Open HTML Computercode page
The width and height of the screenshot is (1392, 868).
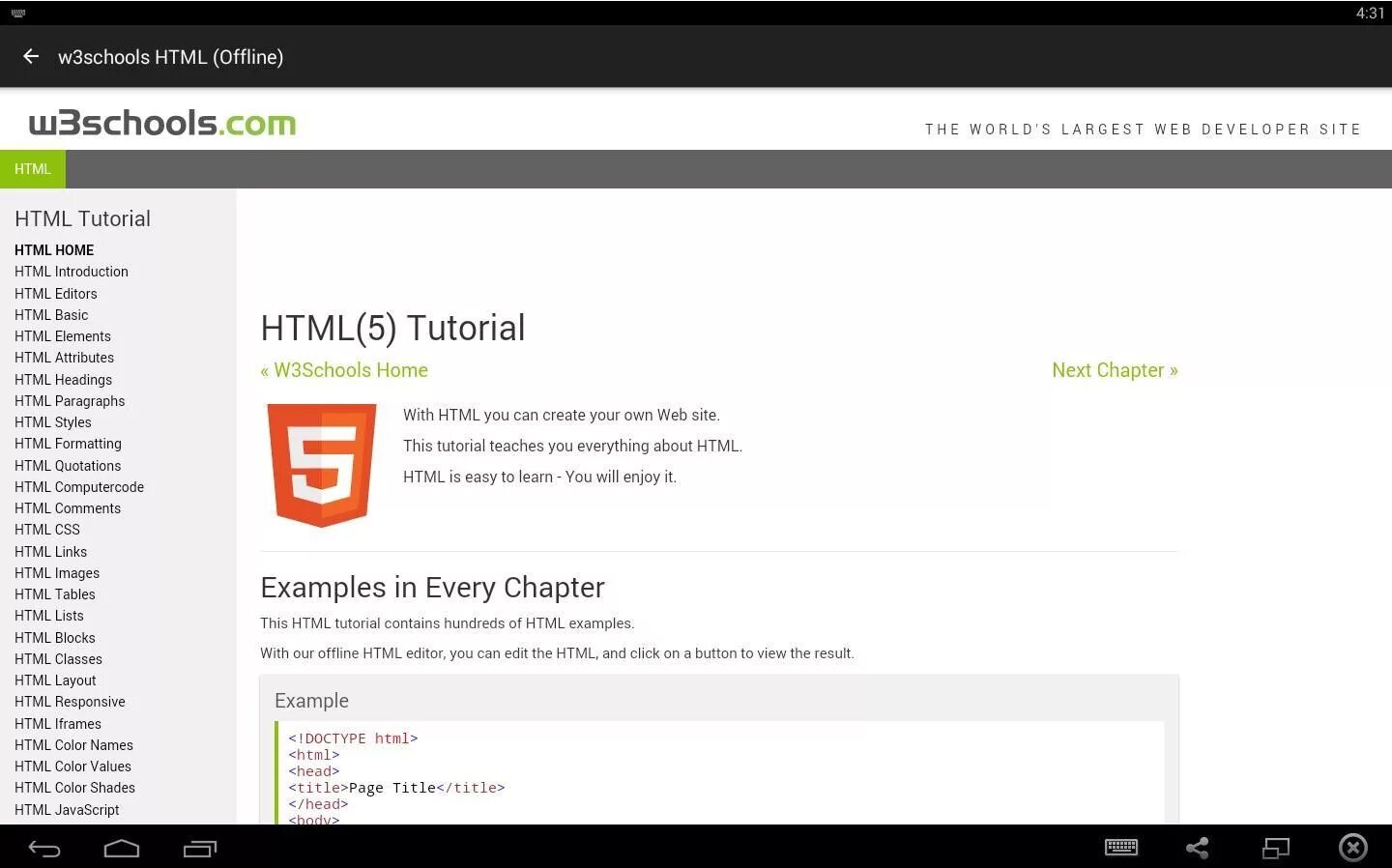79,487
